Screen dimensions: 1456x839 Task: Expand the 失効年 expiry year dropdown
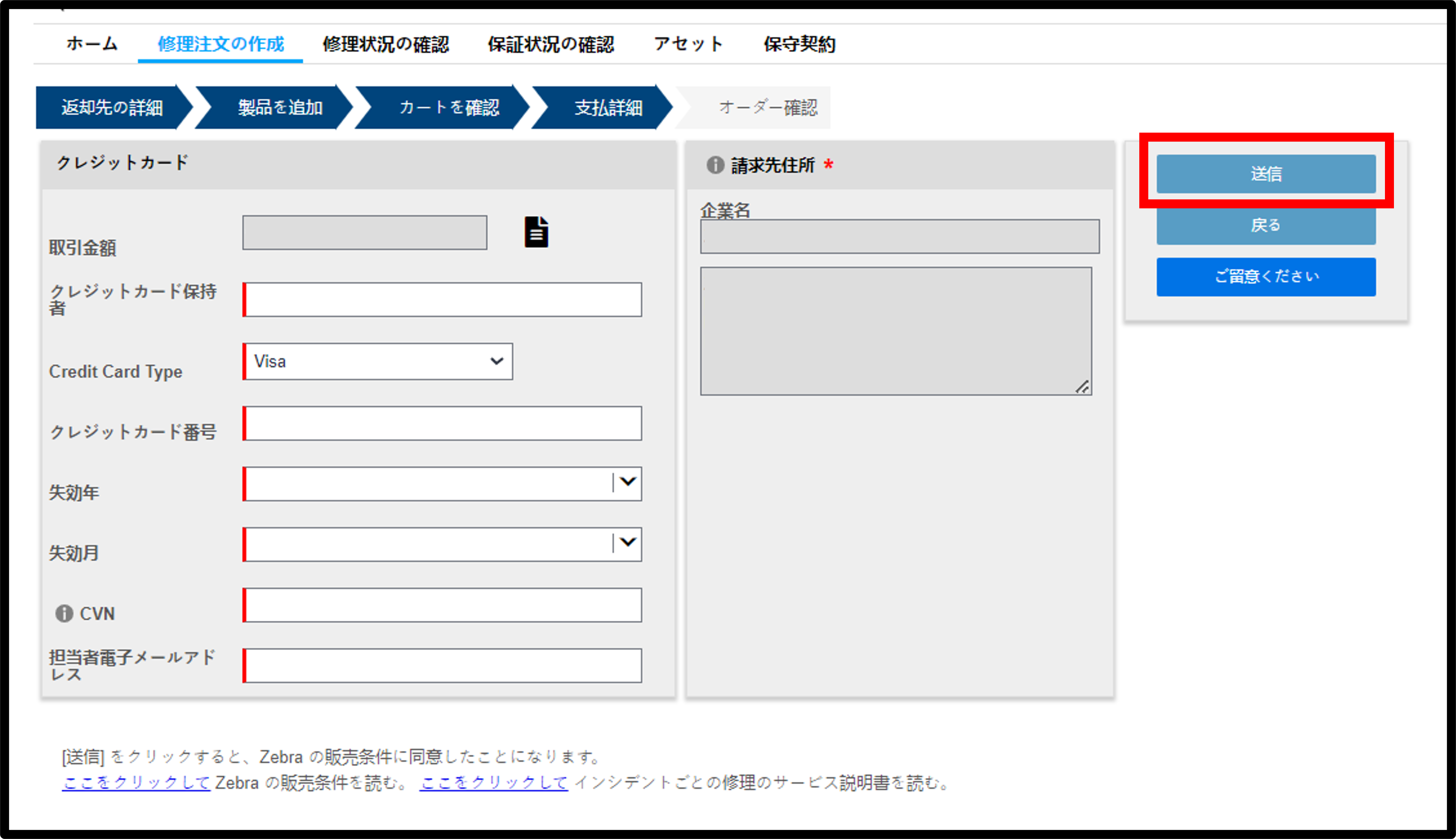(442, 483)
